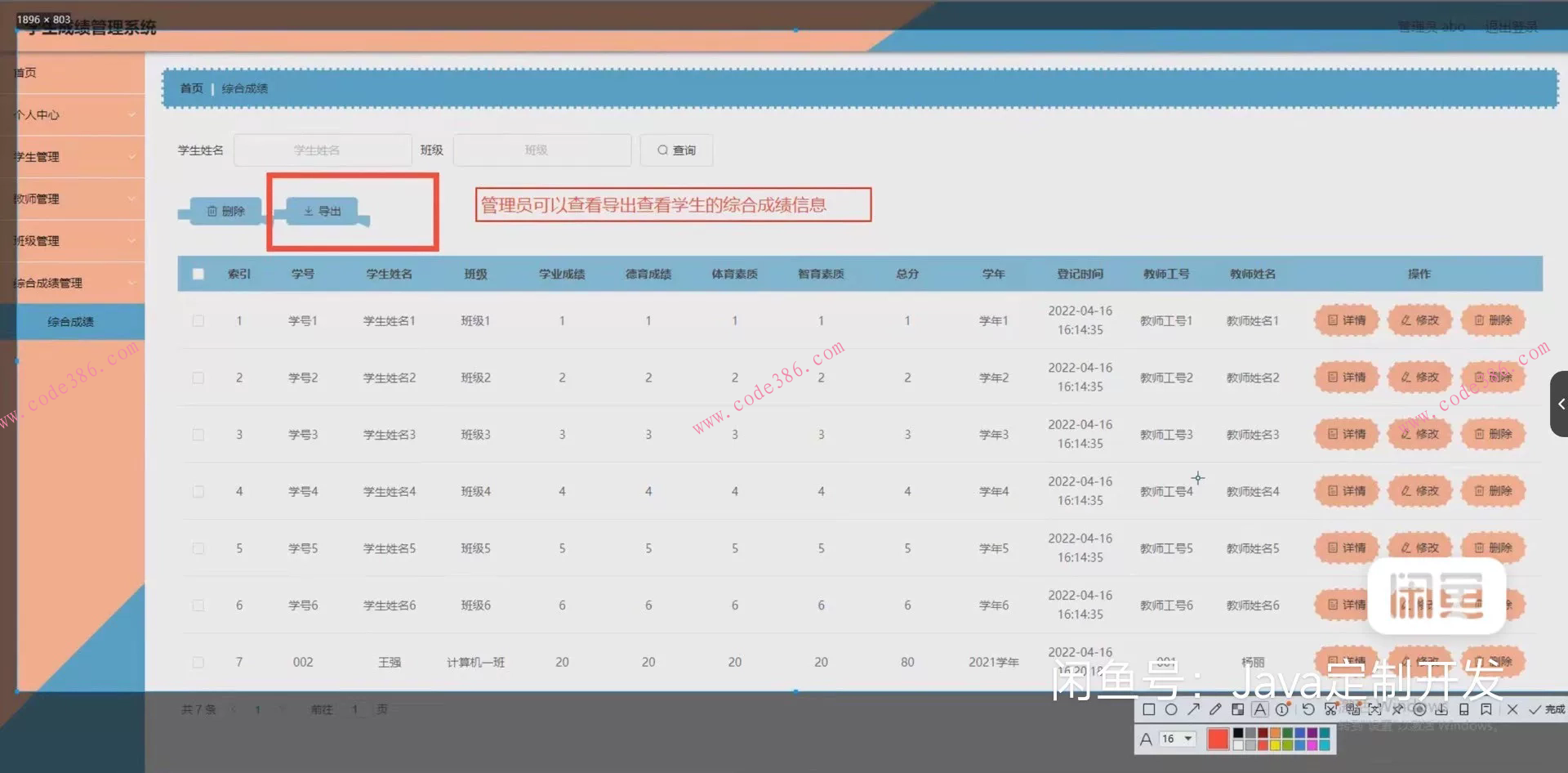The width and height of the screenshot is (1568, 773).
Task: Check the box for row 学号2
Action: click(x=198, y=378)
